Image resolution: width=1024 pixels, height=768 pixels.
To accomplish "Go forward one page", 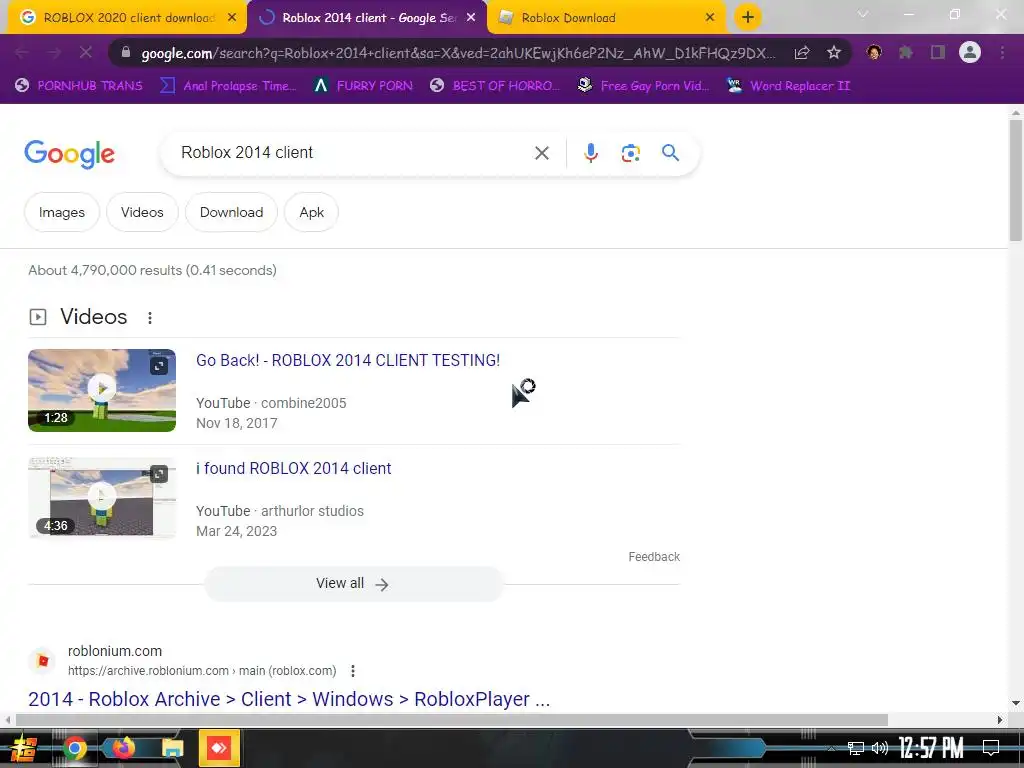I will click(x=54, y=53).
